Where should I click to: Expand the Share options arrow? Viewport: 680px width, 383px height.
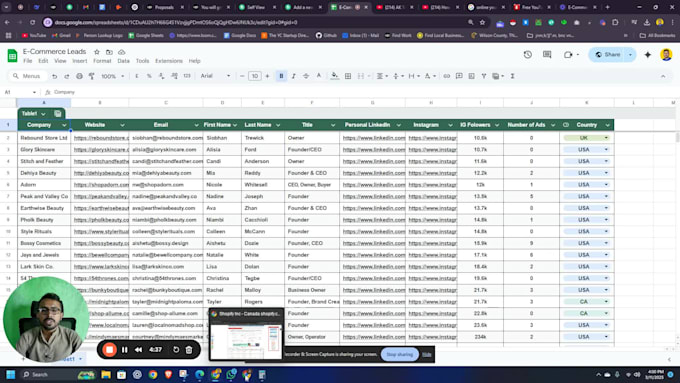630,55
